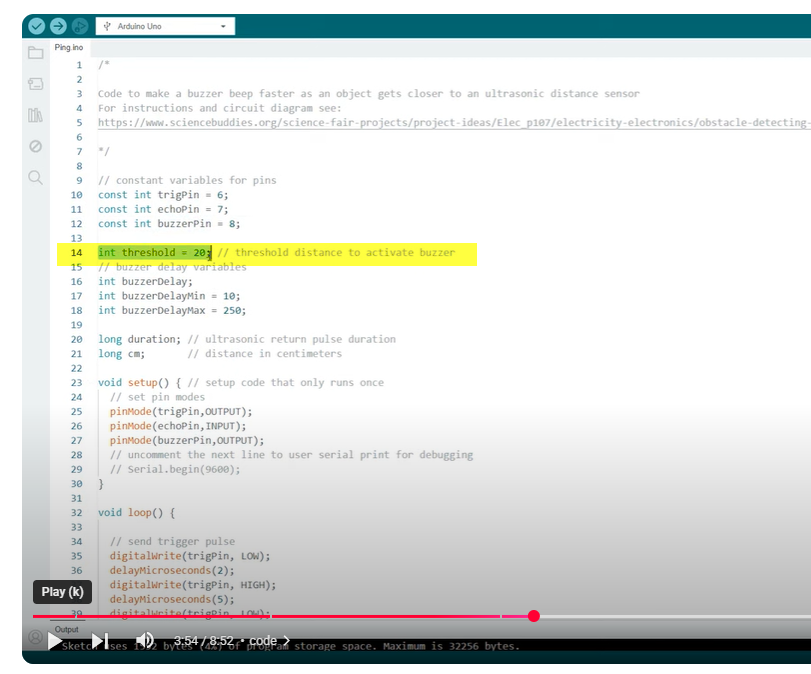Open the Library Manager books icon
Image resolution: width=811 pixels, height=674 pixels.
[x=36, y=115]
